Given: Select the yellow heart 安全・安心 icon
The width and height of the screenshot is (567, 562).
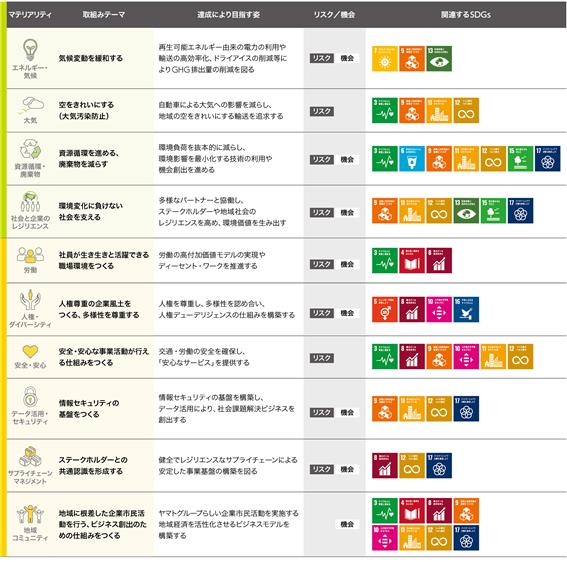Looking at the screenshot, I should 30,351.
